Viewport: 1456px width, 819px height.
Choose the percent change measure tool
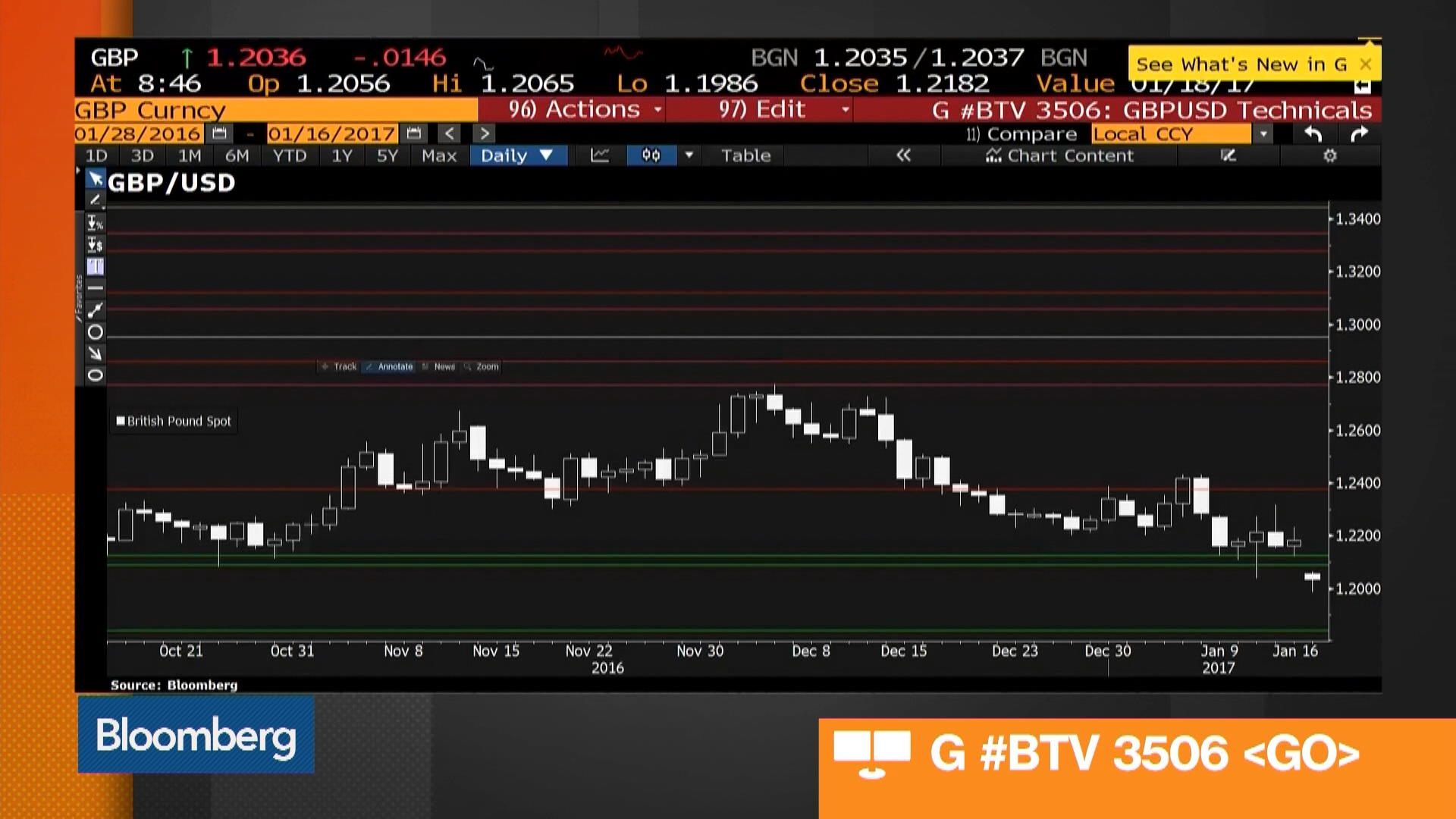(x=96, y=223)
